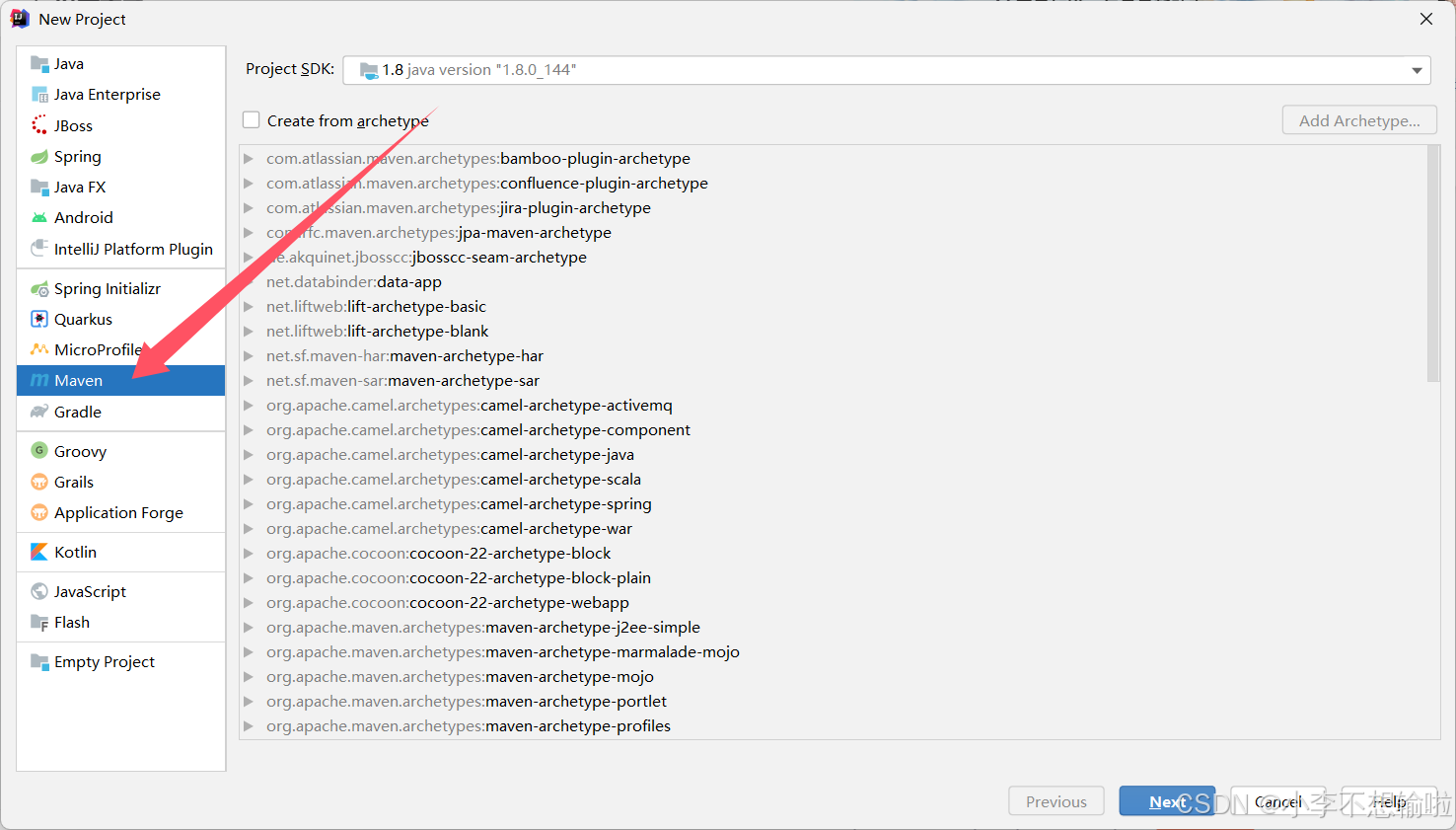Viewport: 1456px width, 830px height.
Task: Select Empty Project entry
Action: tap(121, 661)
